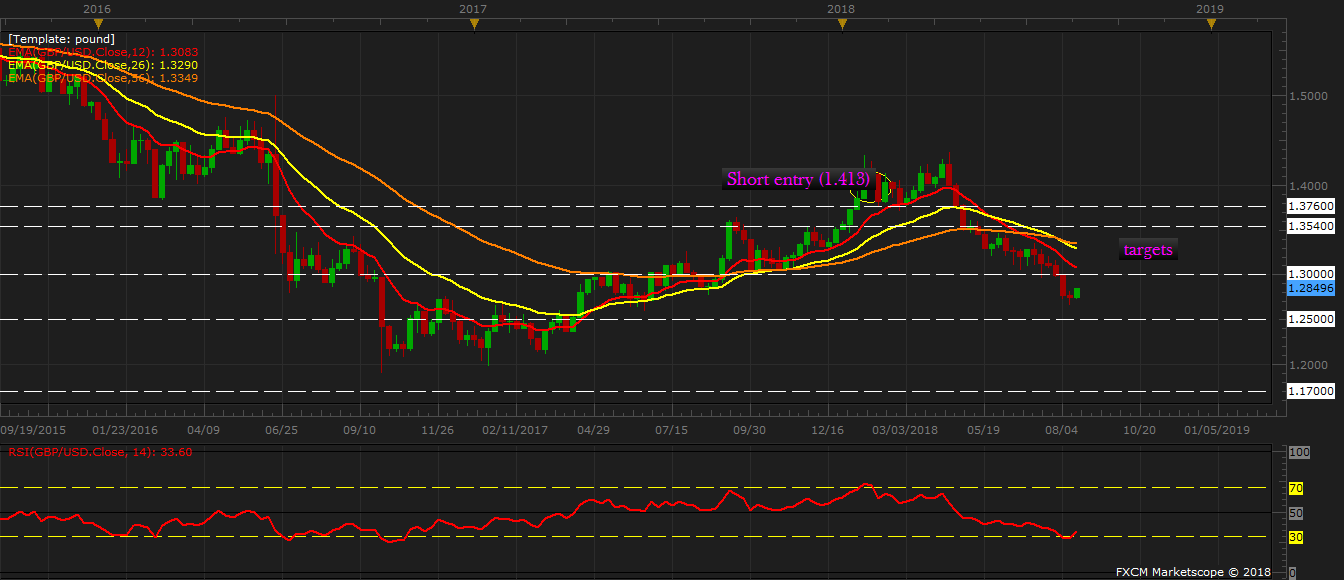The height and width of the screenshot is (580, 1344).
Task: Click the Template: pound label
Action: (61, 39)
